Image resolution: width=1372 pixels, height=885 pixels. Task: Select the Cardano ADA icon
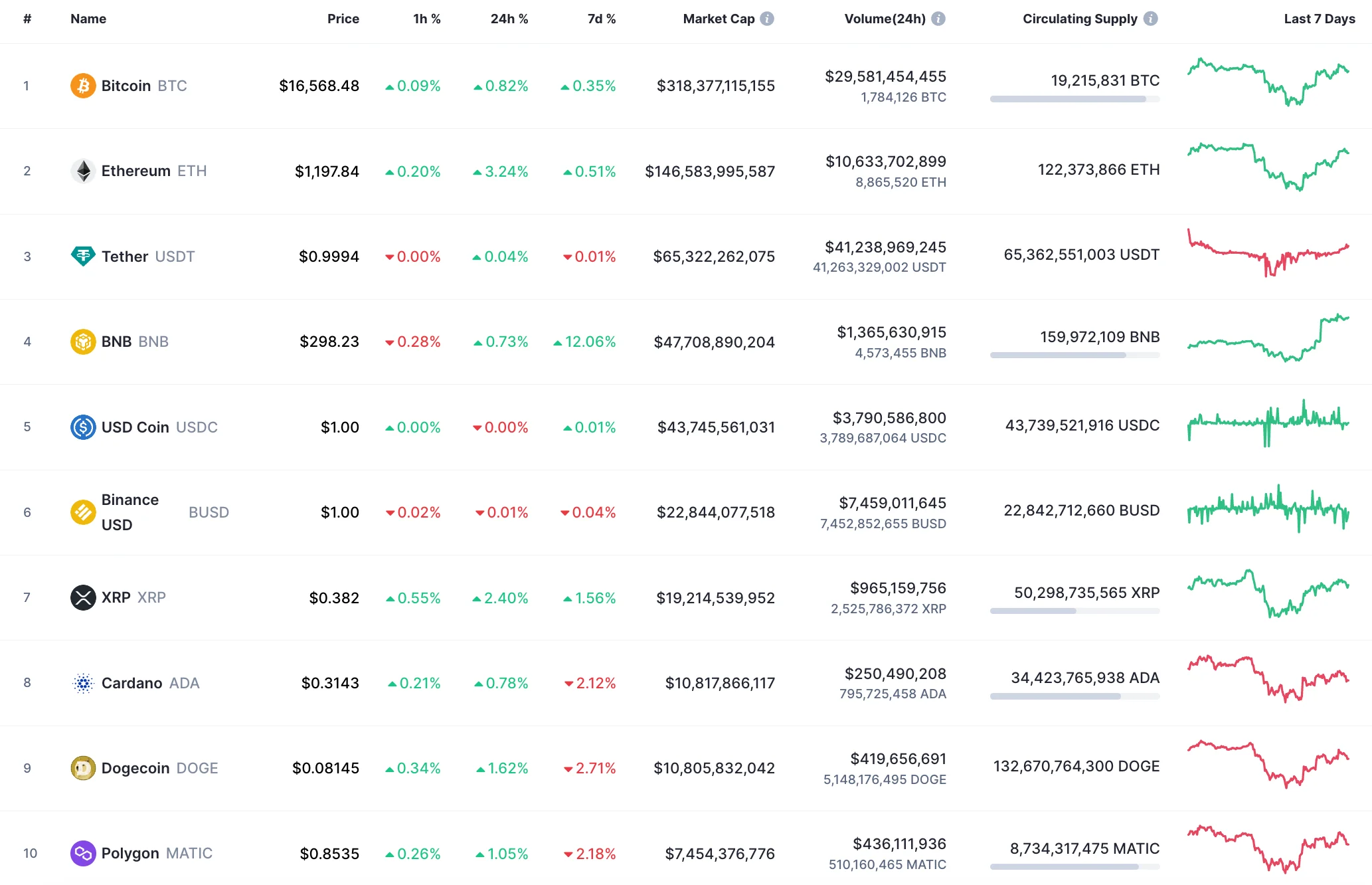(x=82, y=682)
